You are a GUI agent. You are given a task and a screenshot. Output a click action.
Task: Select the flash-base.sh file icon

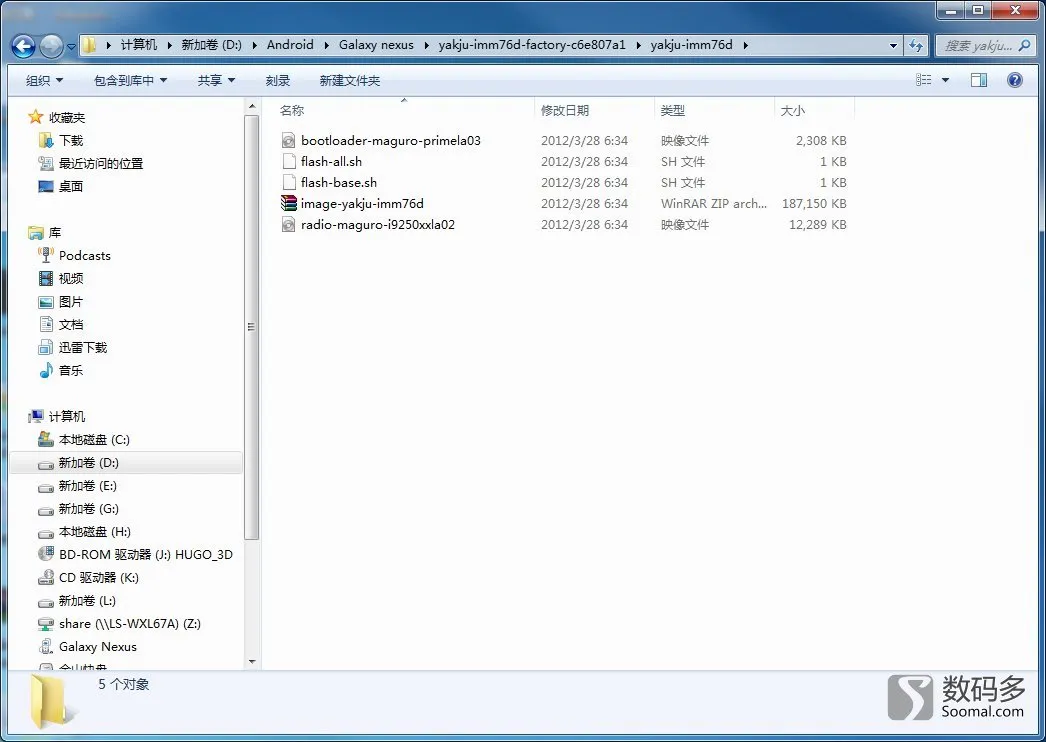click(288, 182)
